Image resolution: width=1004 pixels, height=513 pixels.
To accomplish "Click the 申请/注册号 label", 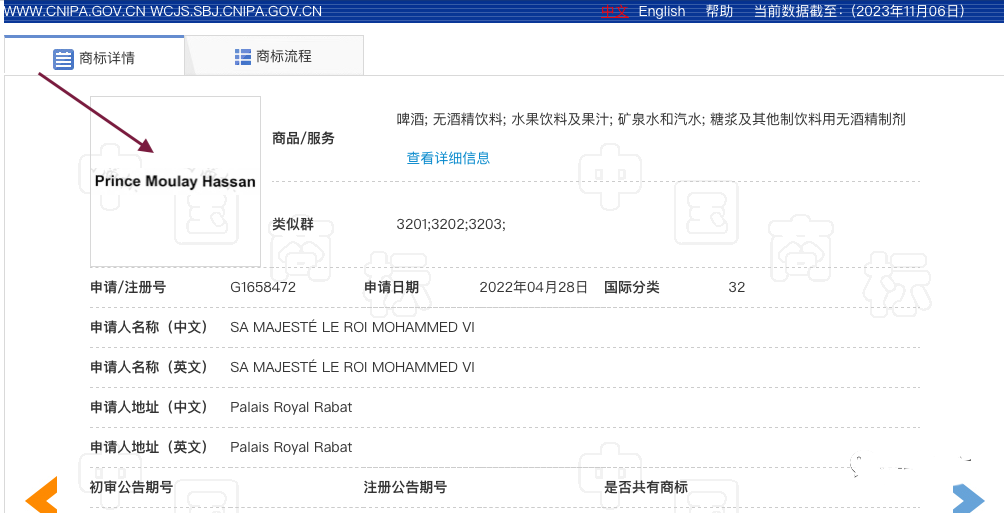I will click(128, 288).
